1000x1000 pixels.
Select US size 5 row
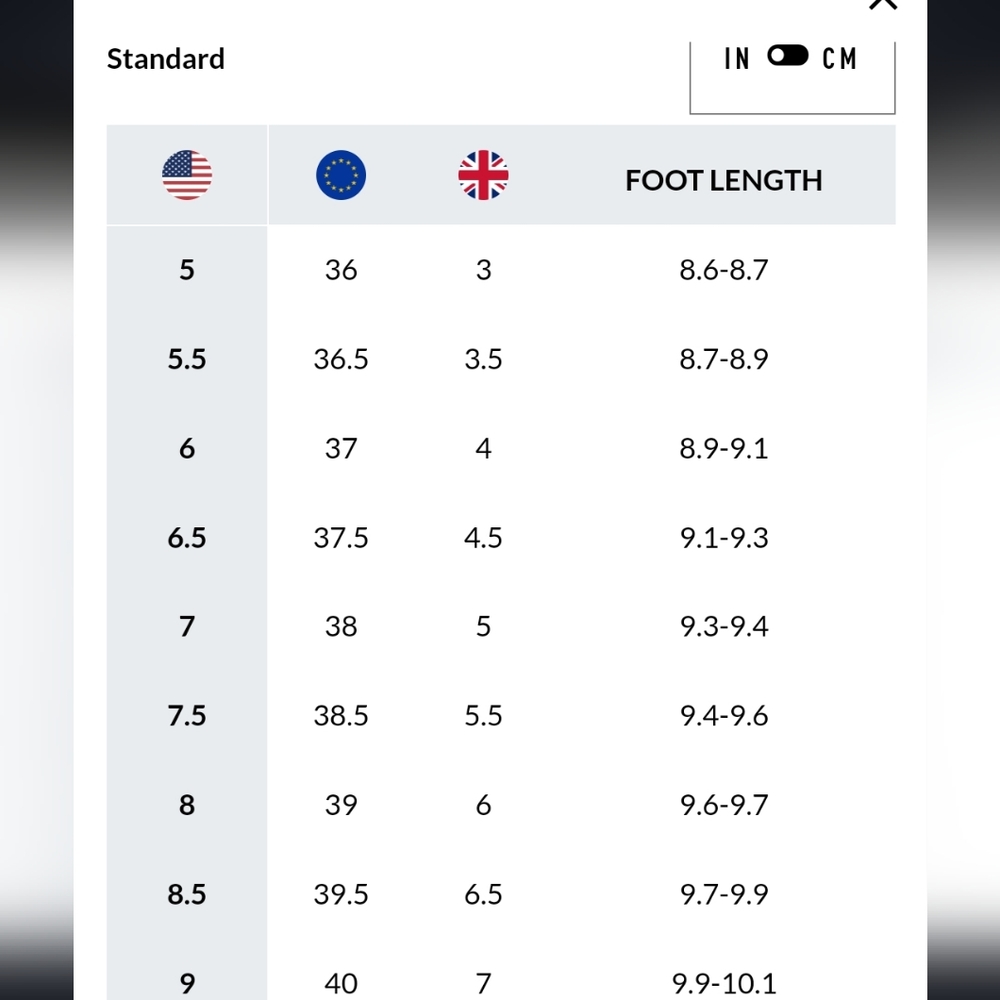tap(187, 270)
